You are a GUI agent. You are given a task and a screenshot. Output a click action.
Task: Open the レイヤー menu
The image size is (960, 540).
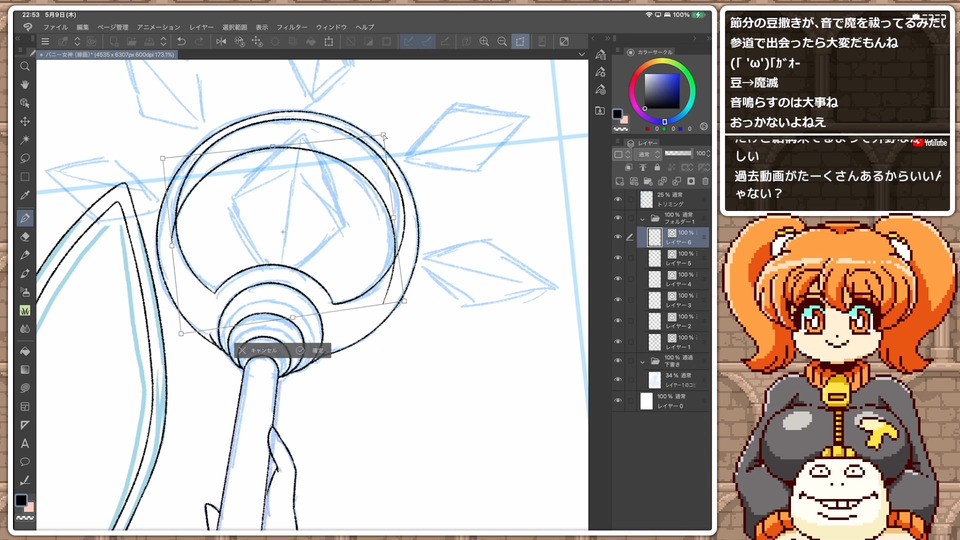pos(201,27)
